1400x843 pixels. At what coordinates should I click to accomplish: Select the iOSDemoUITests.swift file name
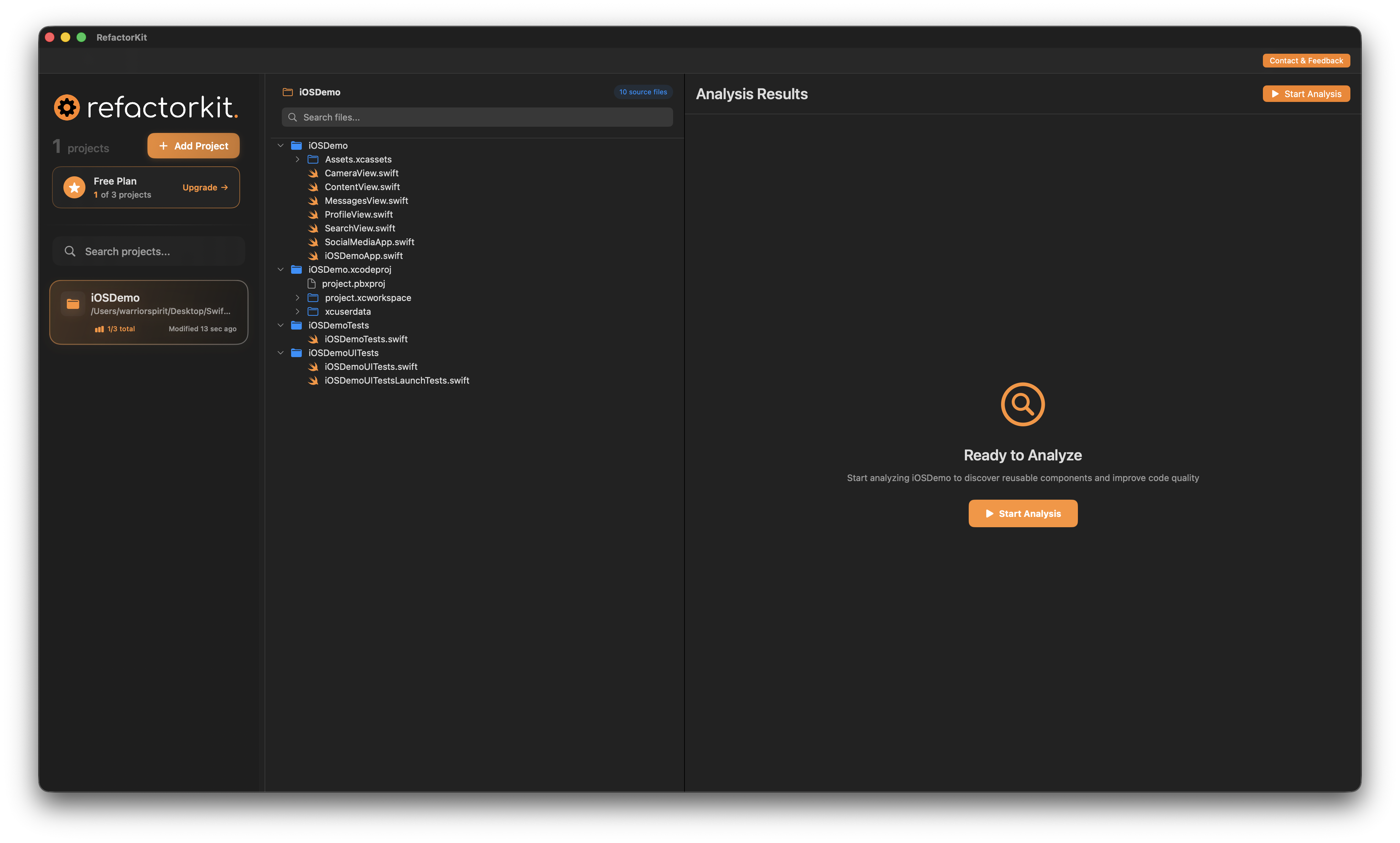(x=371, y=366)
